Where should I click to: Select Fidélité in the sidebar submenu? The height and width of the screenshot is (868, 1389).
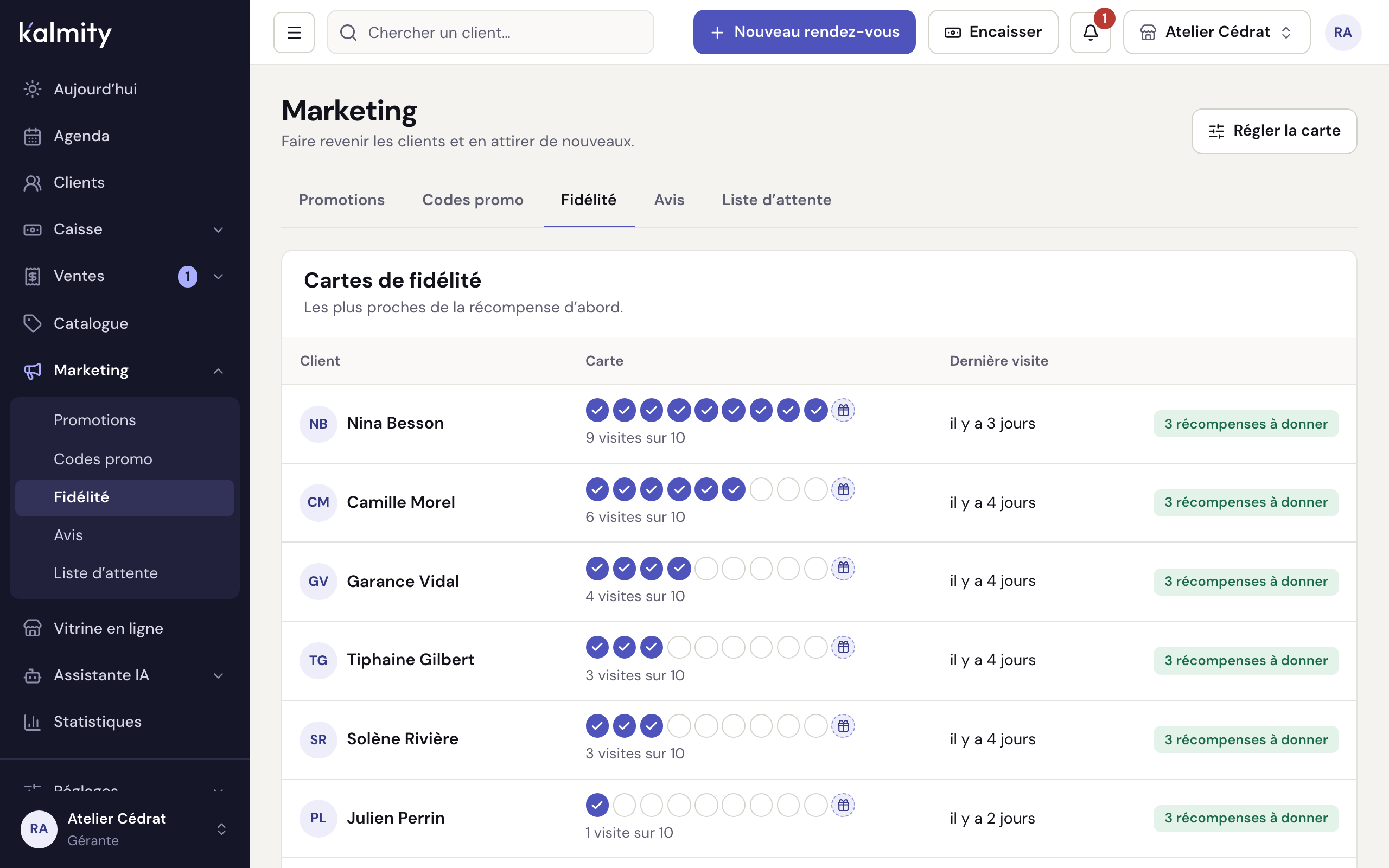point(125,497)
